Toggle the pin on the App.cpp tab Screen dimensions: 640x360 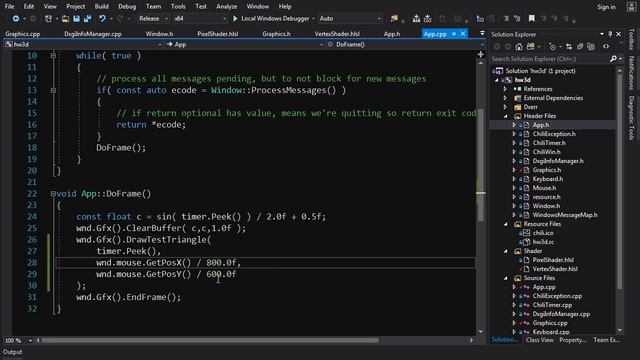(454, 34)
